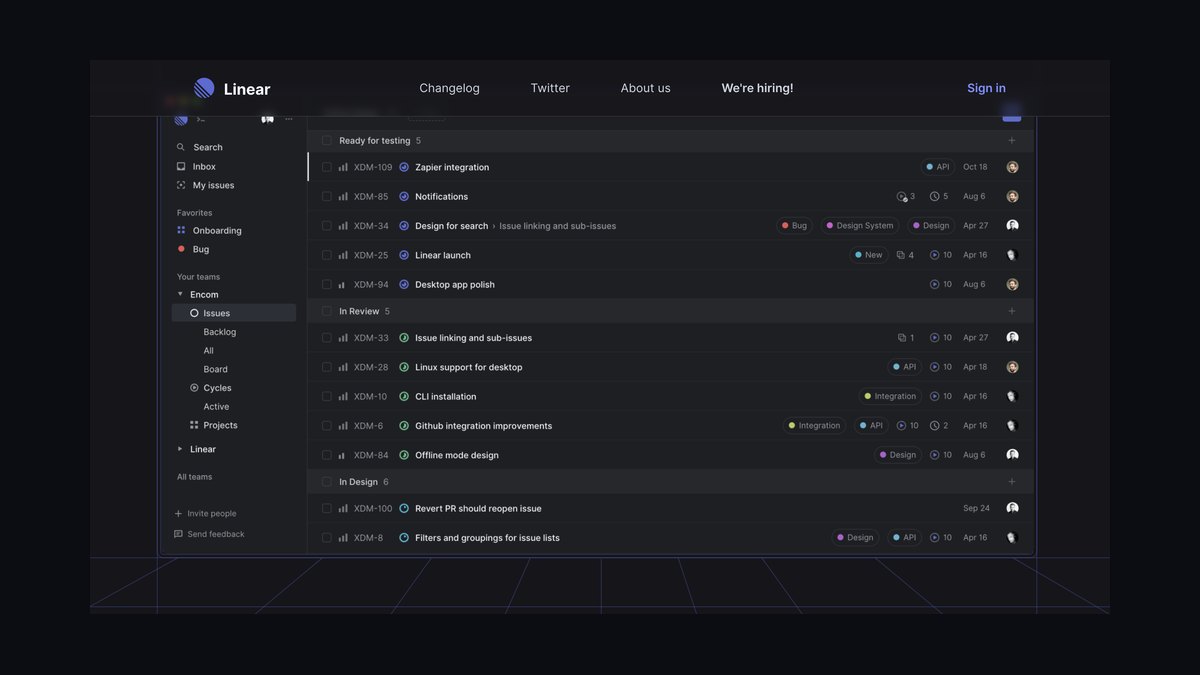Click the priority bars icon for XDM-109

click(343, 167)
